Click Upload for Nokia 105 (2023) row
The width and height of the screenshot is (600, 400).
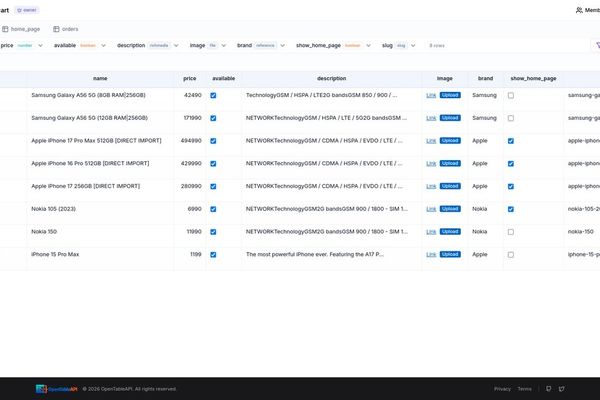[x=450, y=209]
